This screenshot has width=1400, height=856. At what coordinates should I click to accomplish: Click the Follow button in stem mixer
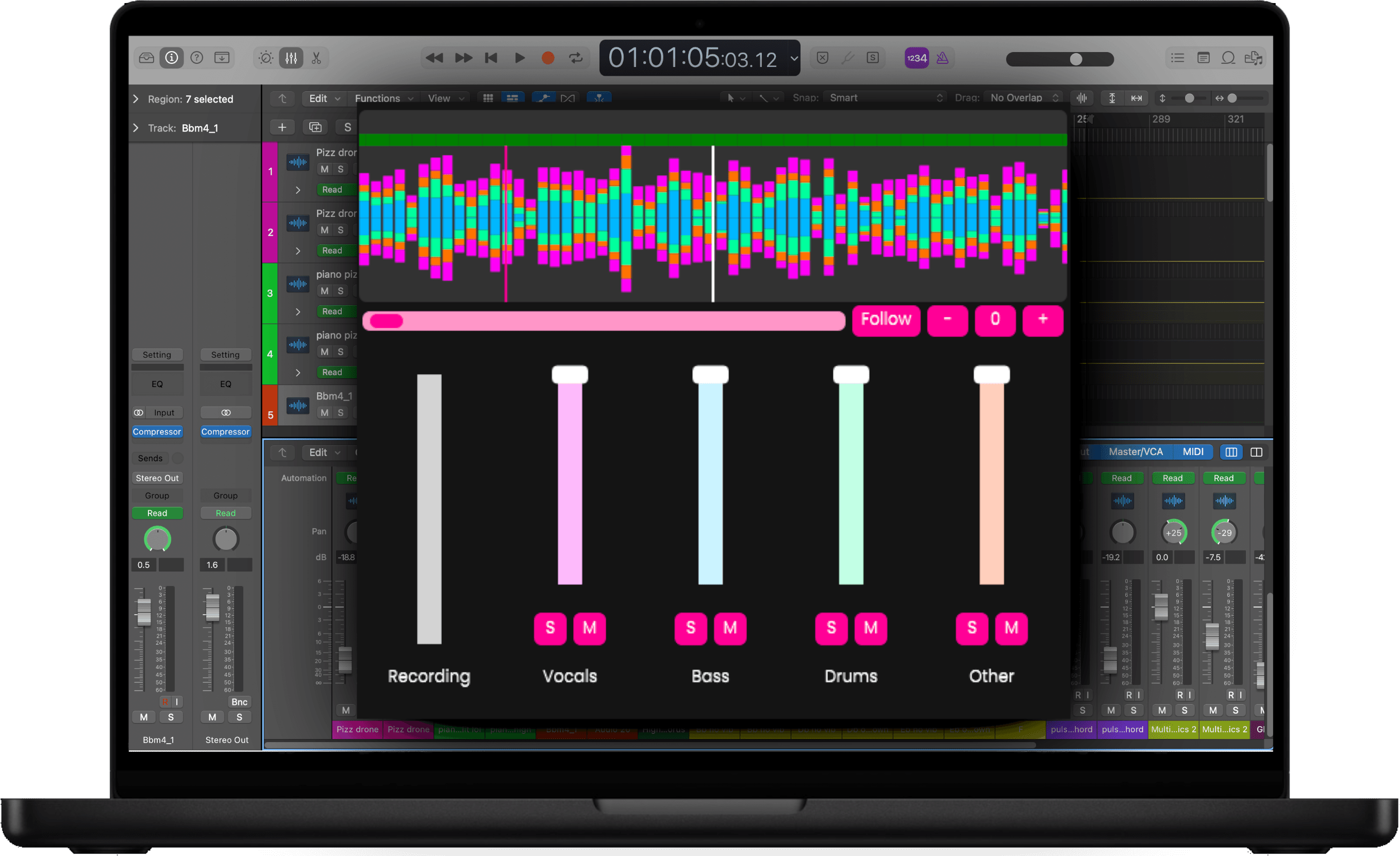[x=885, y=320]
